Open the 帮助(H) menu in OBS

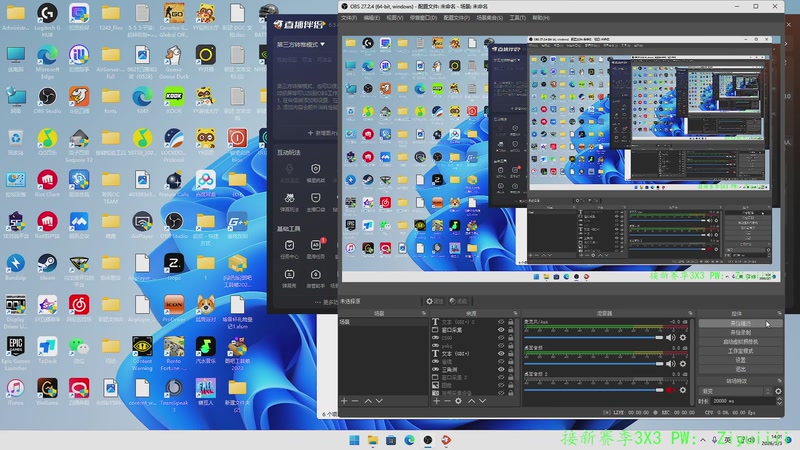(x=541, y=18)
